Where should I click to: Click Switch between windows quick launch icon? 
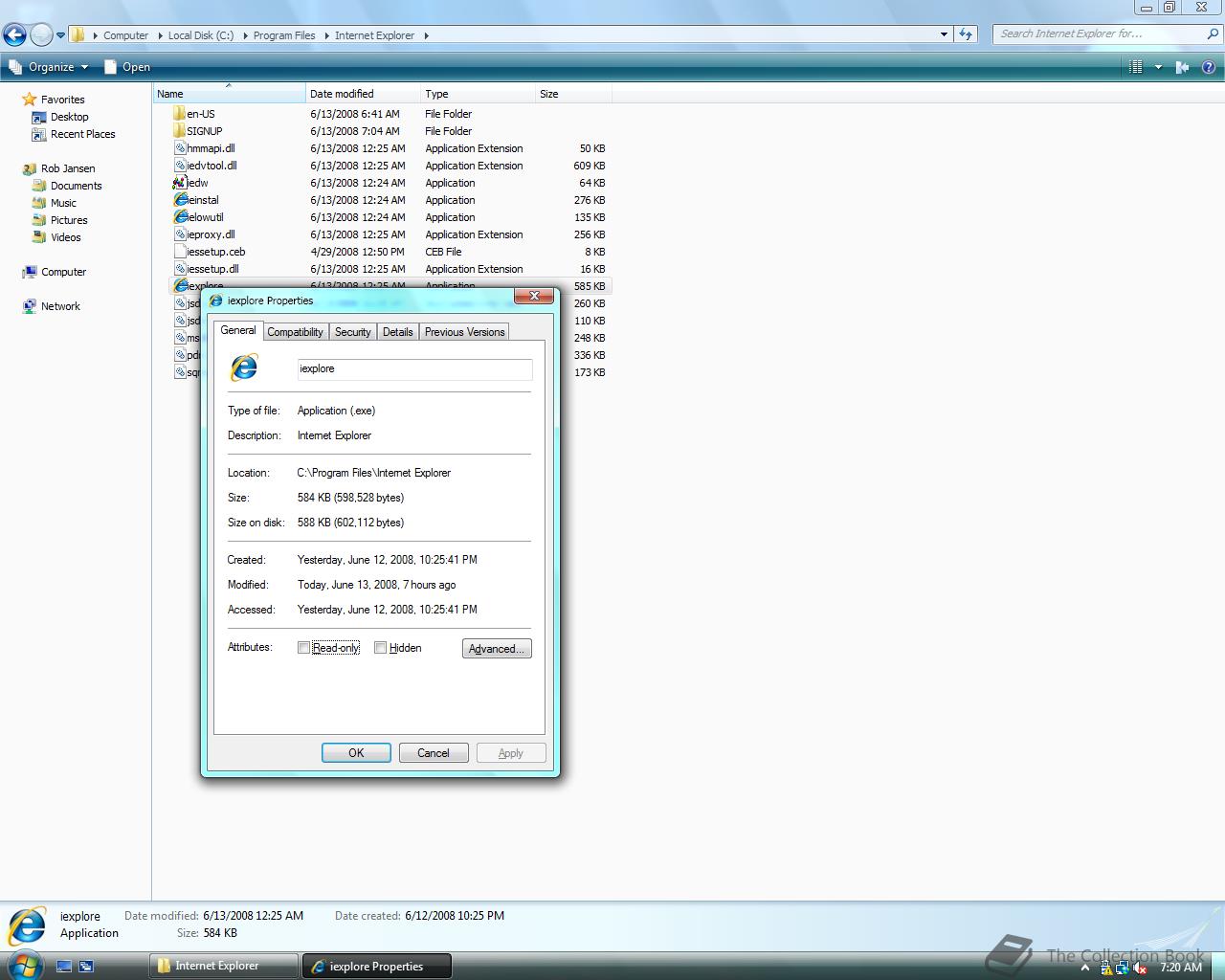(x=85, y=967)
